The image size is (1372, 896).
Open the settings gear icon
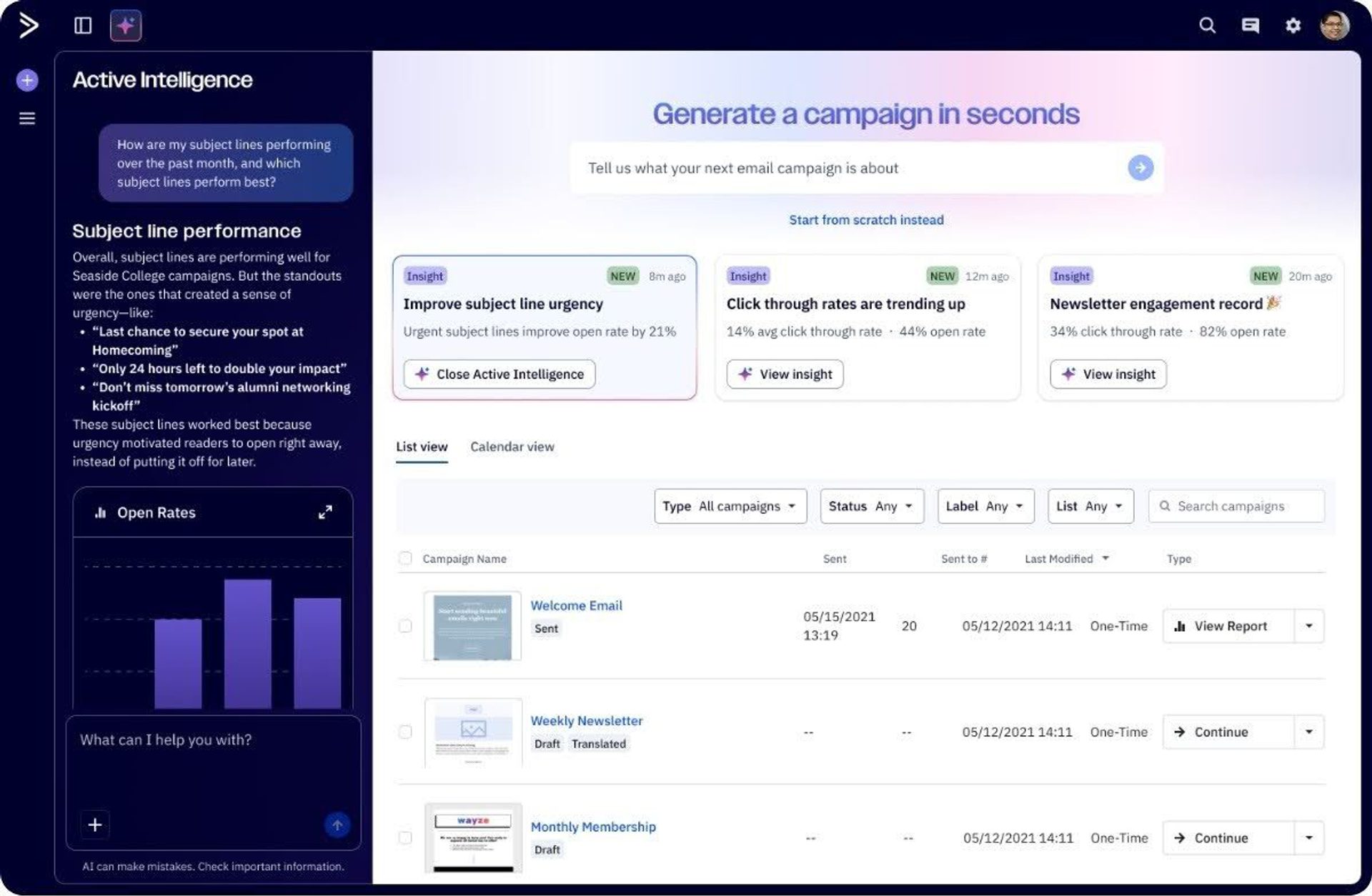(x=1293, y=26)
